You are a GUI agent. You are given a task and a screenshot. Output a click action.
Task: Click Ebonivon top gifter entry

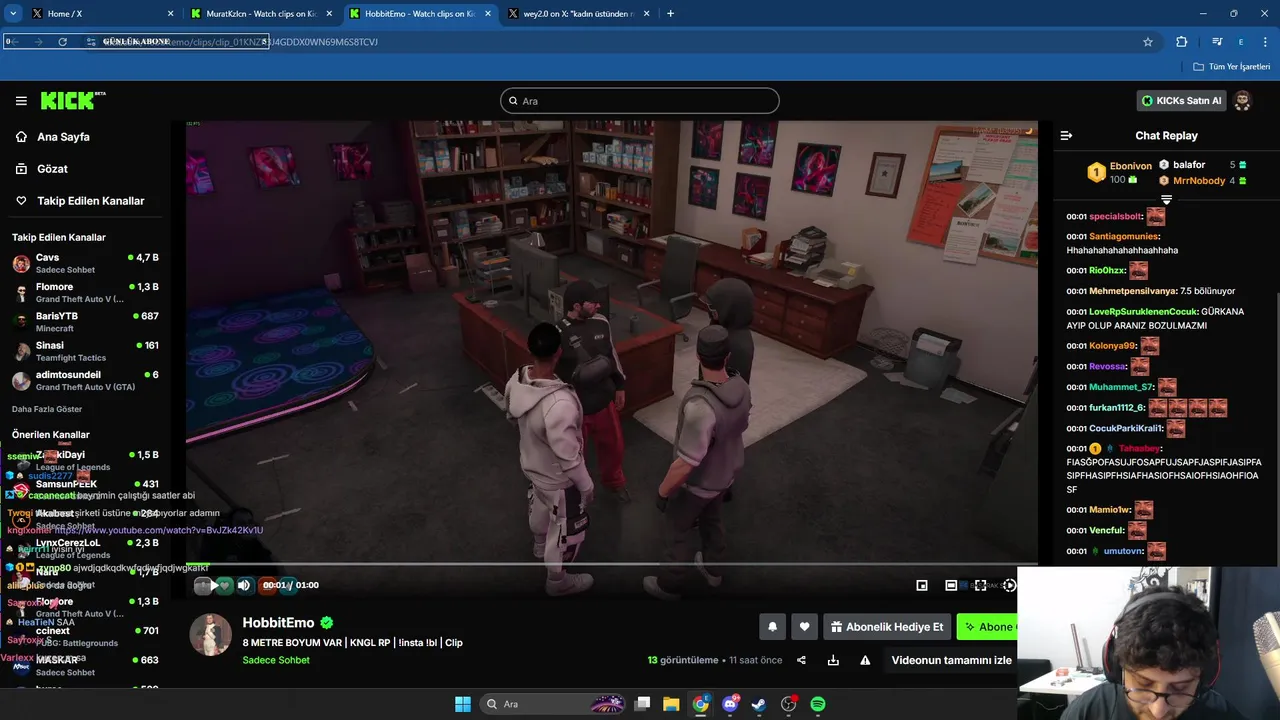1119,173
